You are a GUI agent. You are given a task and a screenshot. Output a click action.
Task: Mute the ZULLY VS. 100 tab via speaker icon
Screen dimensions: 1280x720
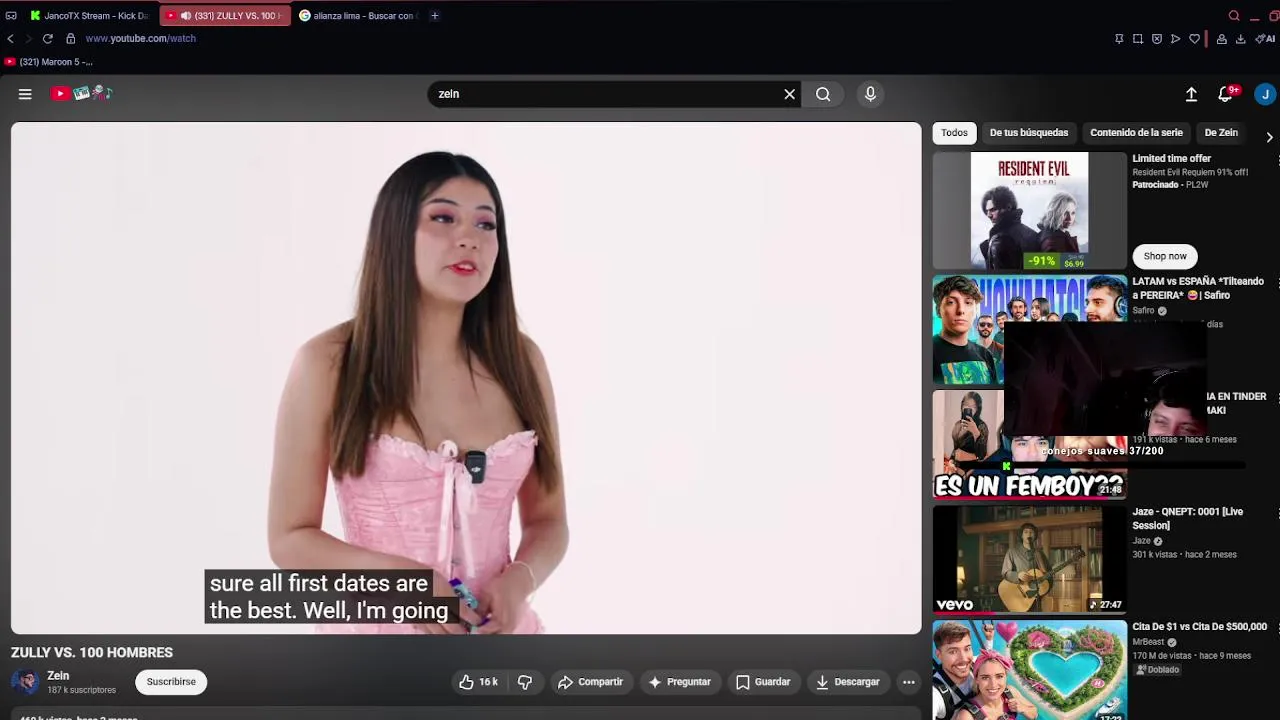186,16
